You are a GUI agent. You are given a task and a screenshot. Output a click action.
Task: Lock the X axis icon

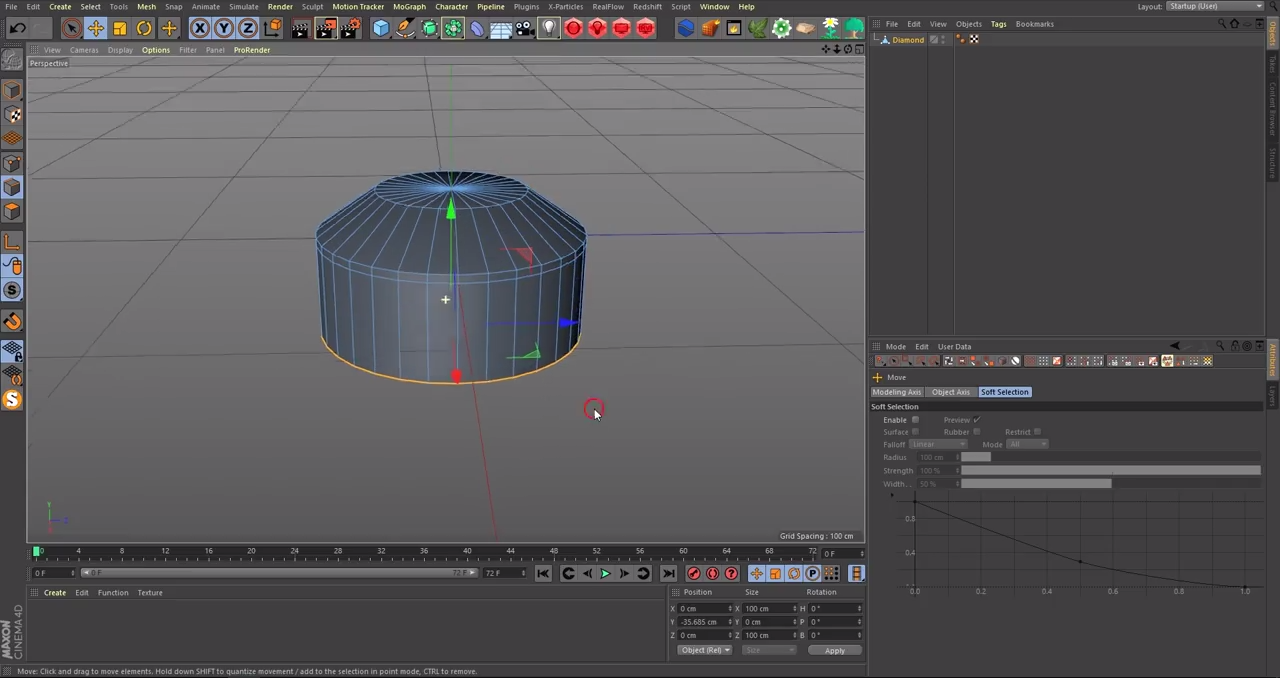[199, 28]
